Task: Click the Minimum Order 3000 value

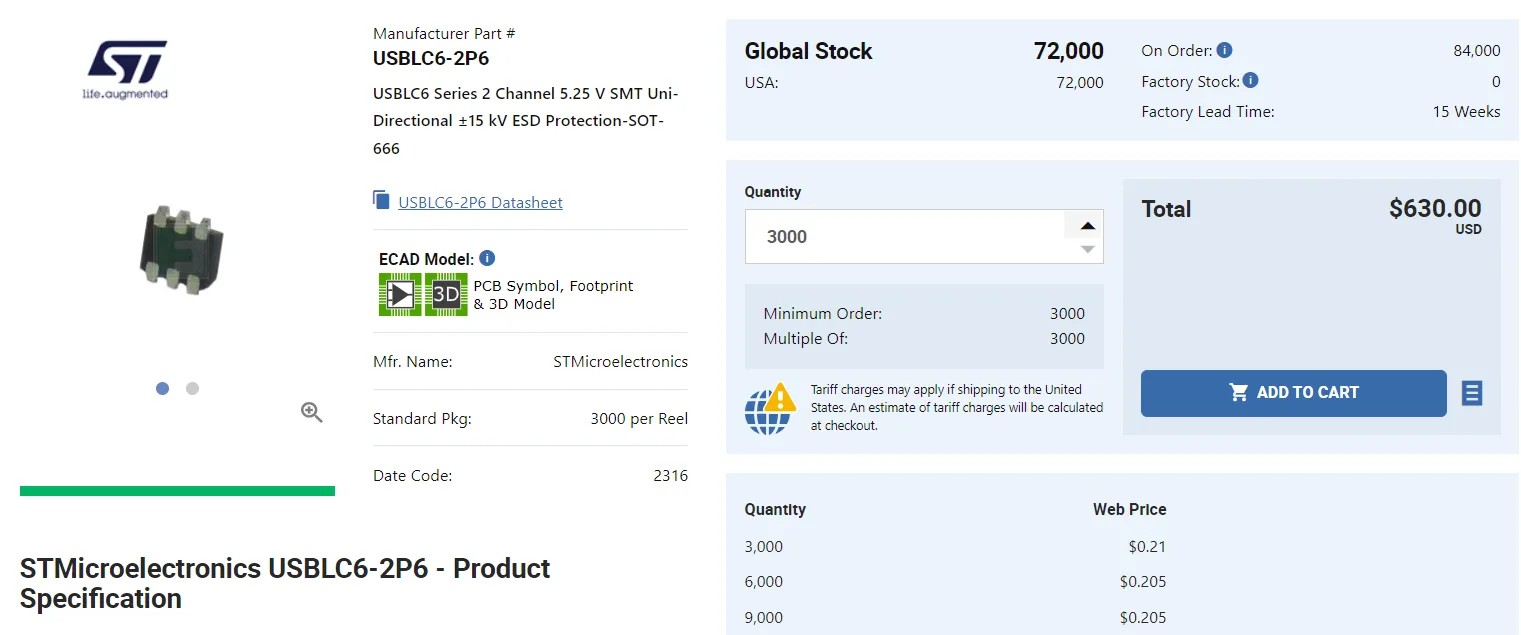Action: (x=1067, y=313)
